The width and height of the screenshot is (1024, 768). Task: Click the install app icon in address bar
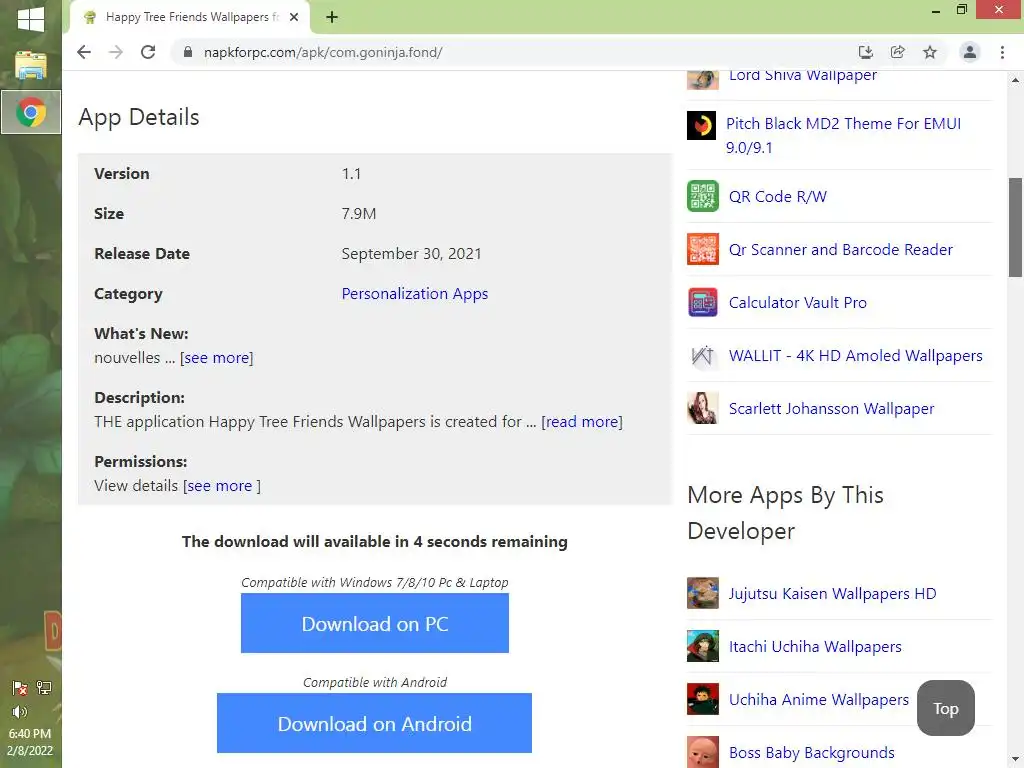coord(865,52)
